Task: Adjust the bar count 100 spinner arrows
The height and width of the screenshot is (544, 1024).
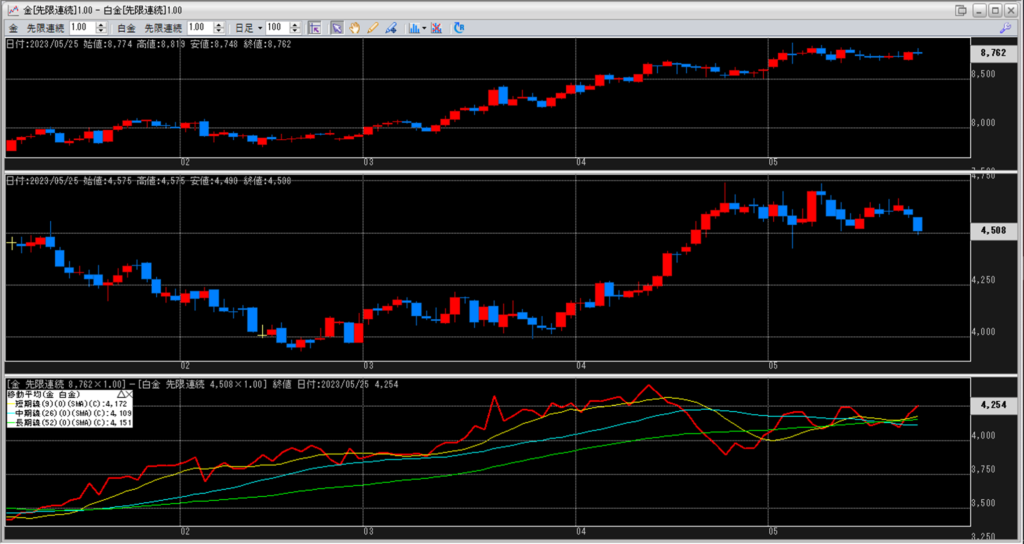Action: pos(295,27)
